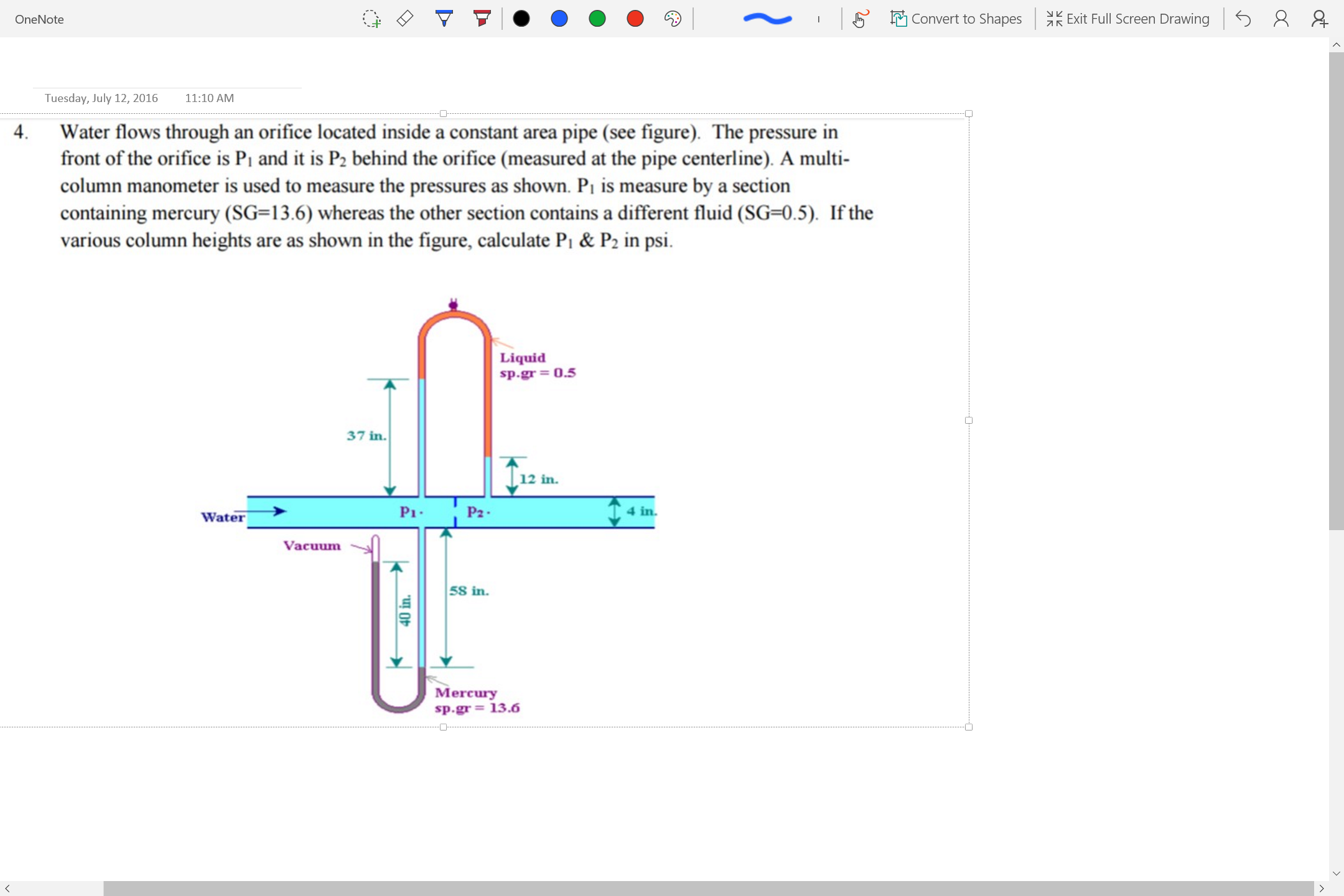
Task: Open the account profile icon
Action: (1280, 19)
